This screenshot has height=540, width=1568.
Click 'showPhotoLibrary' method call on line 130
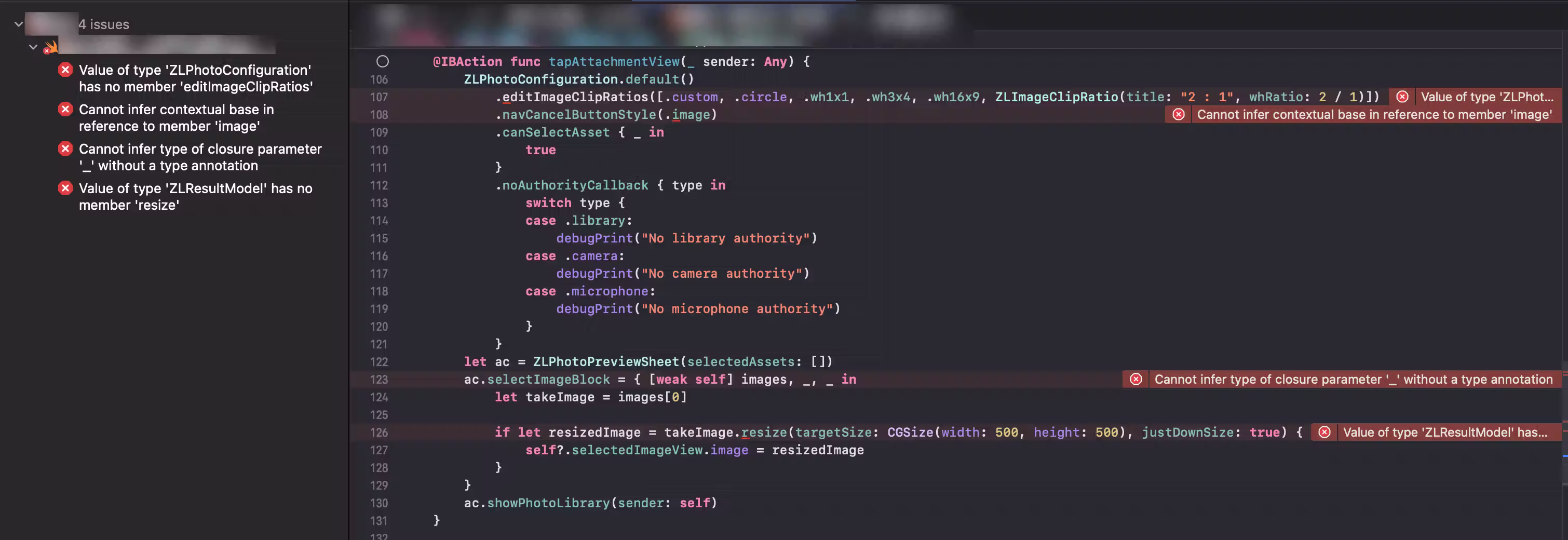tap(548, 503)
